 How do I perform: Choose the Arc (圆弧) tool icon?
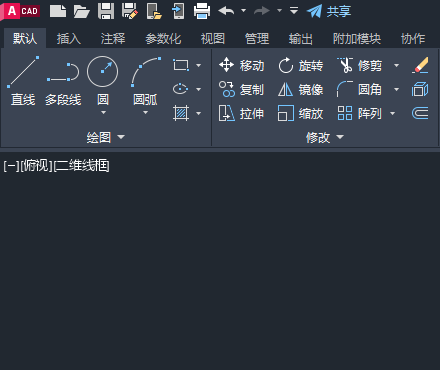pyautogui.click(x=146, y=71)
